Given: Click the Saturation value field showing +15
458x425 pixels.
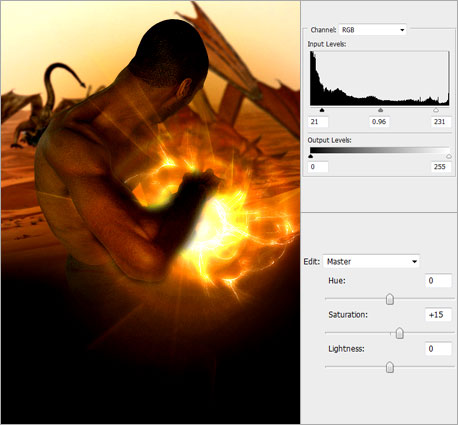Looking at the screenshot, I should point(438,315).
